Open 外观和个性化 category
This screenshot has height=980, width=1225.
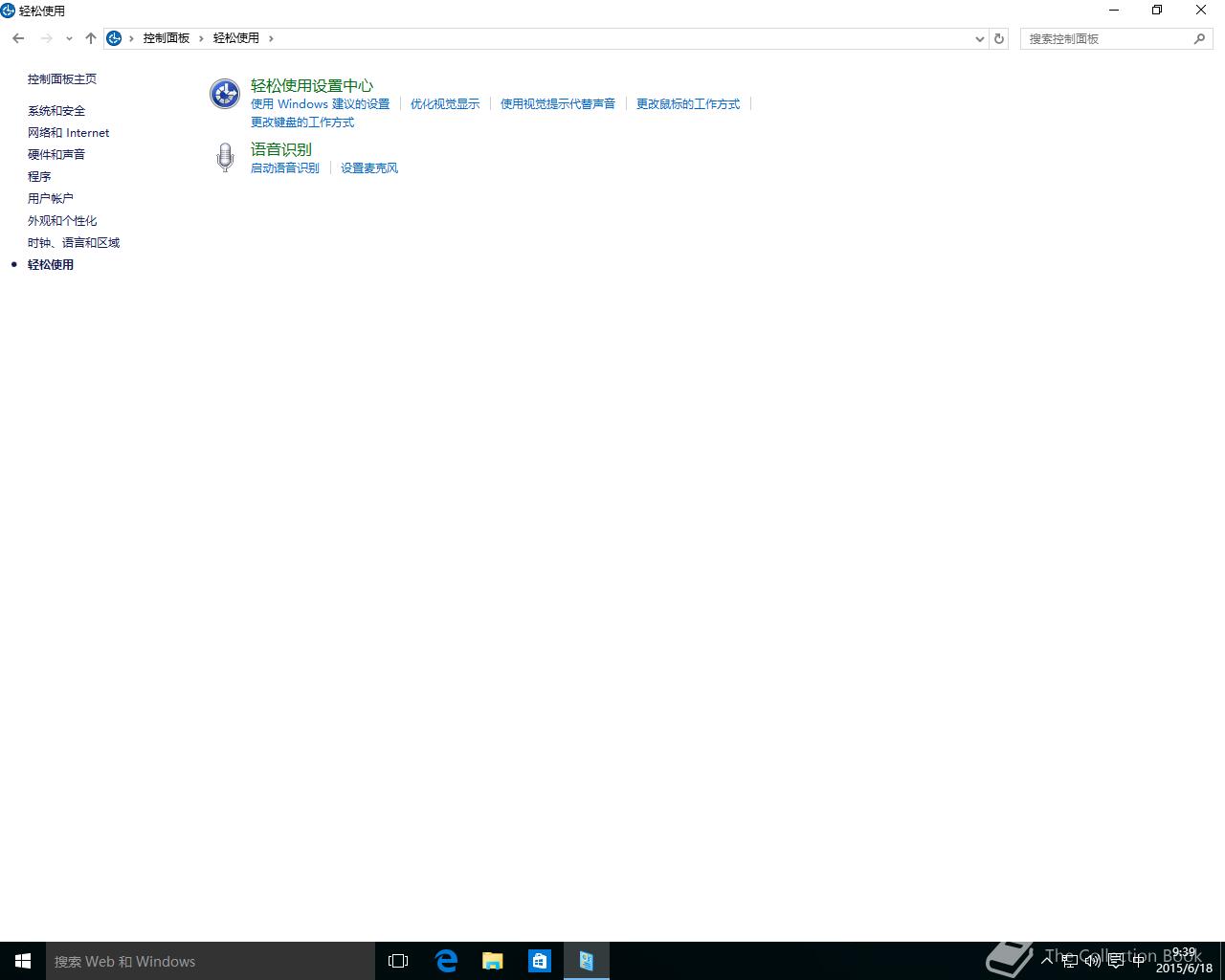coord(62,221)
